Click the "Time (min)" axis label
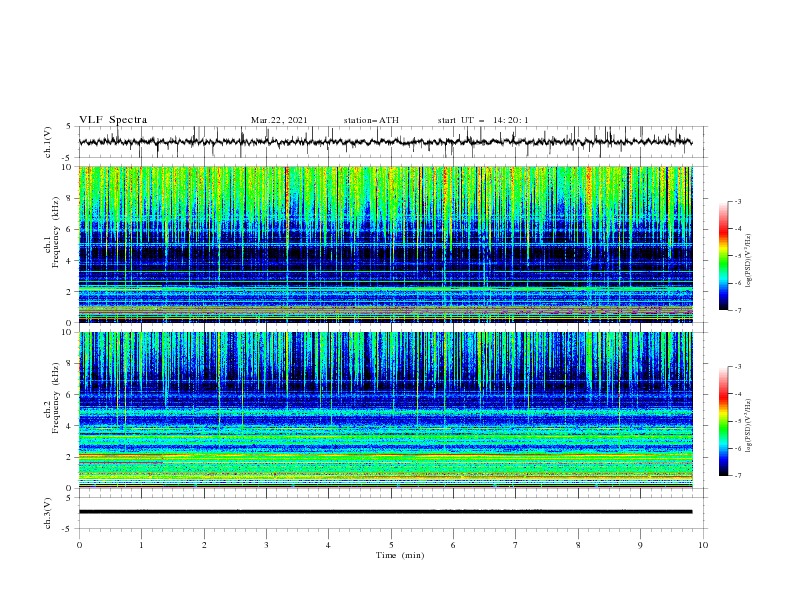The image size is (792, 612). click(x=400, y=555)
